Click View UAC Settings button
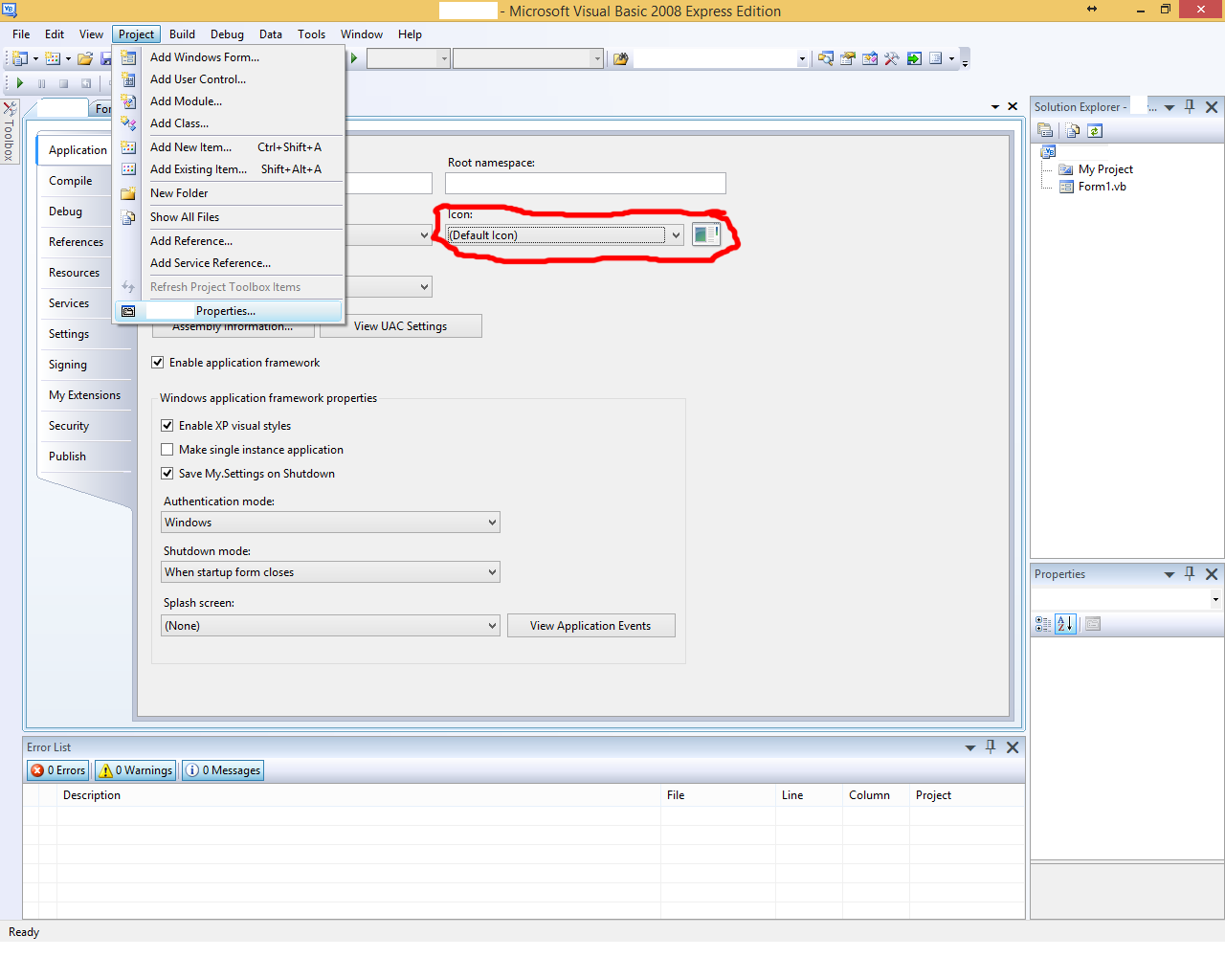Viewport: 1225px width, 980px height. point(401,326)
